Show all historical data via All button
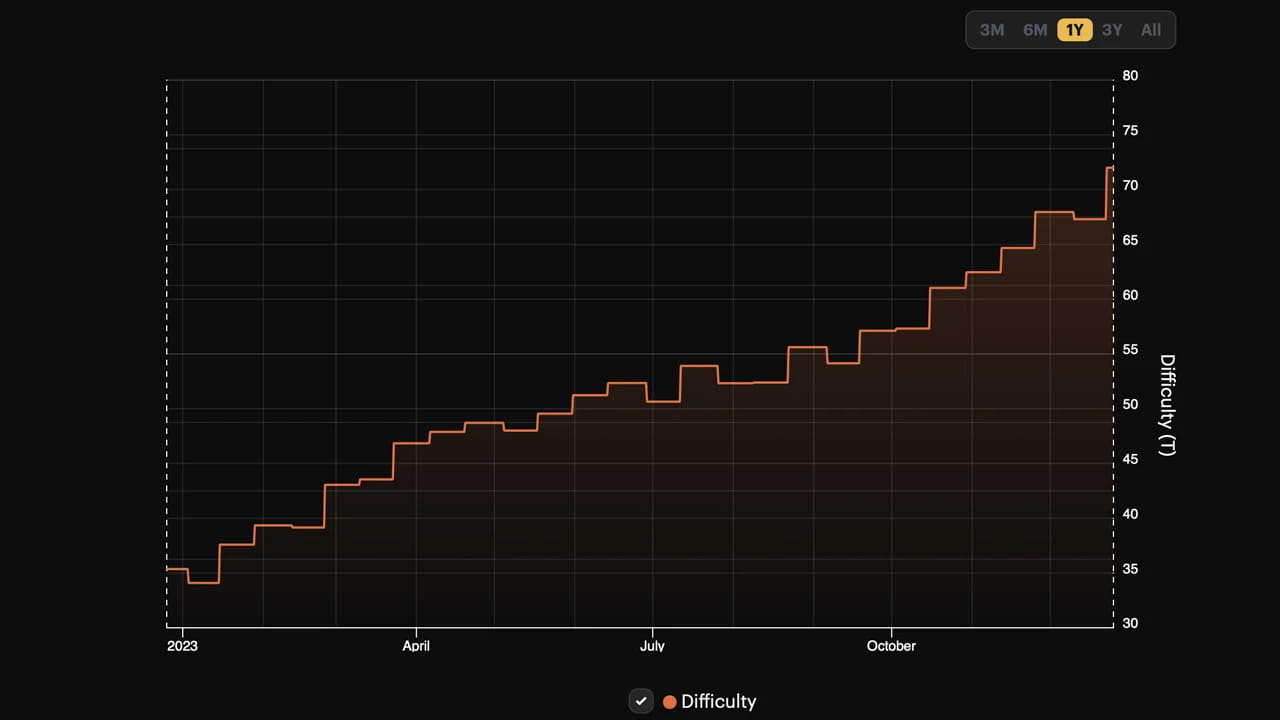Screen dimensions: 1280x720 coord(1150,30)
